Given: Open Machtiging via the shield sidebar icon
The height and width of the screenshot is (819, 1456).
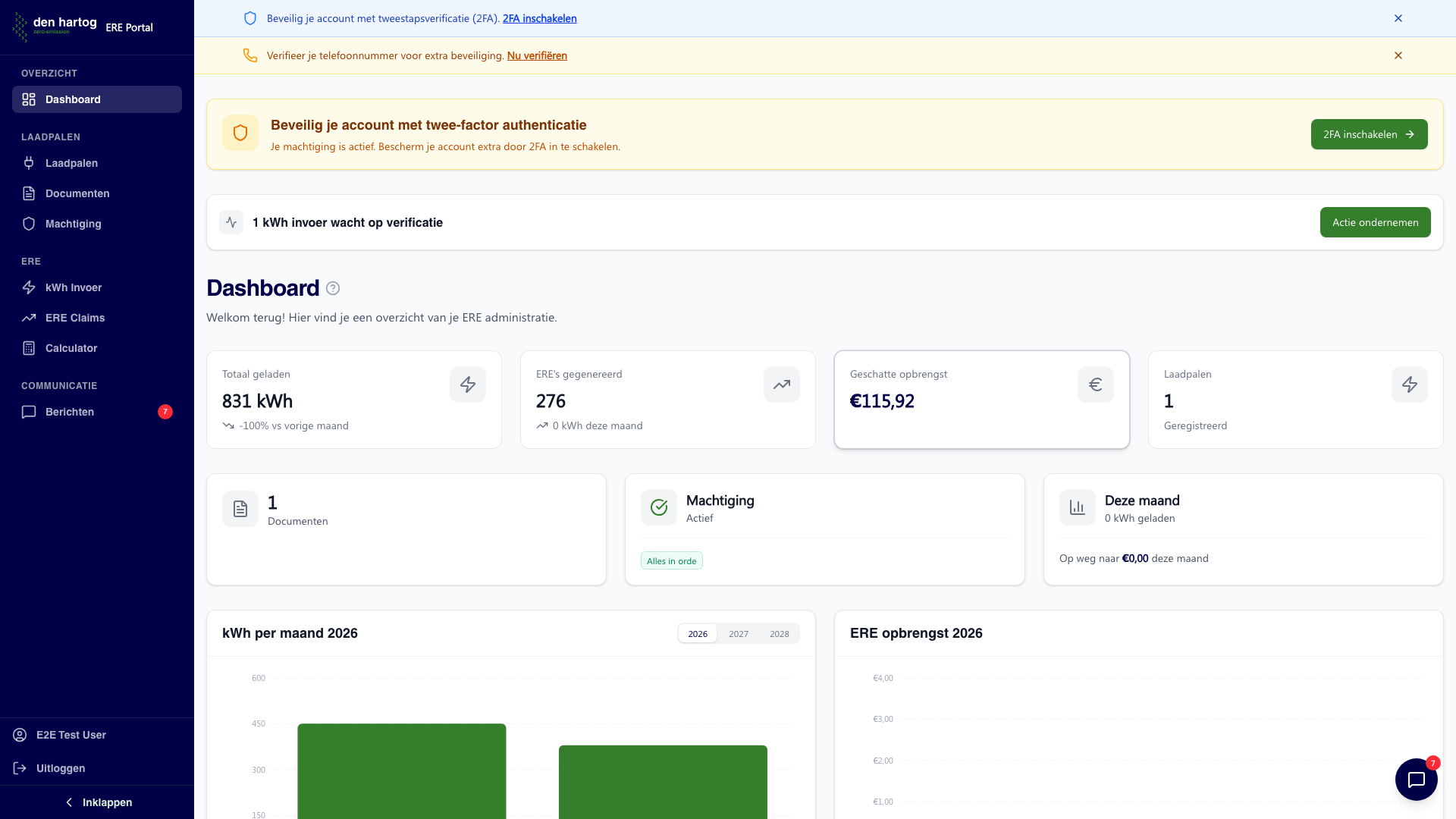Looking at the screenshot, I should tap(29, 224).
